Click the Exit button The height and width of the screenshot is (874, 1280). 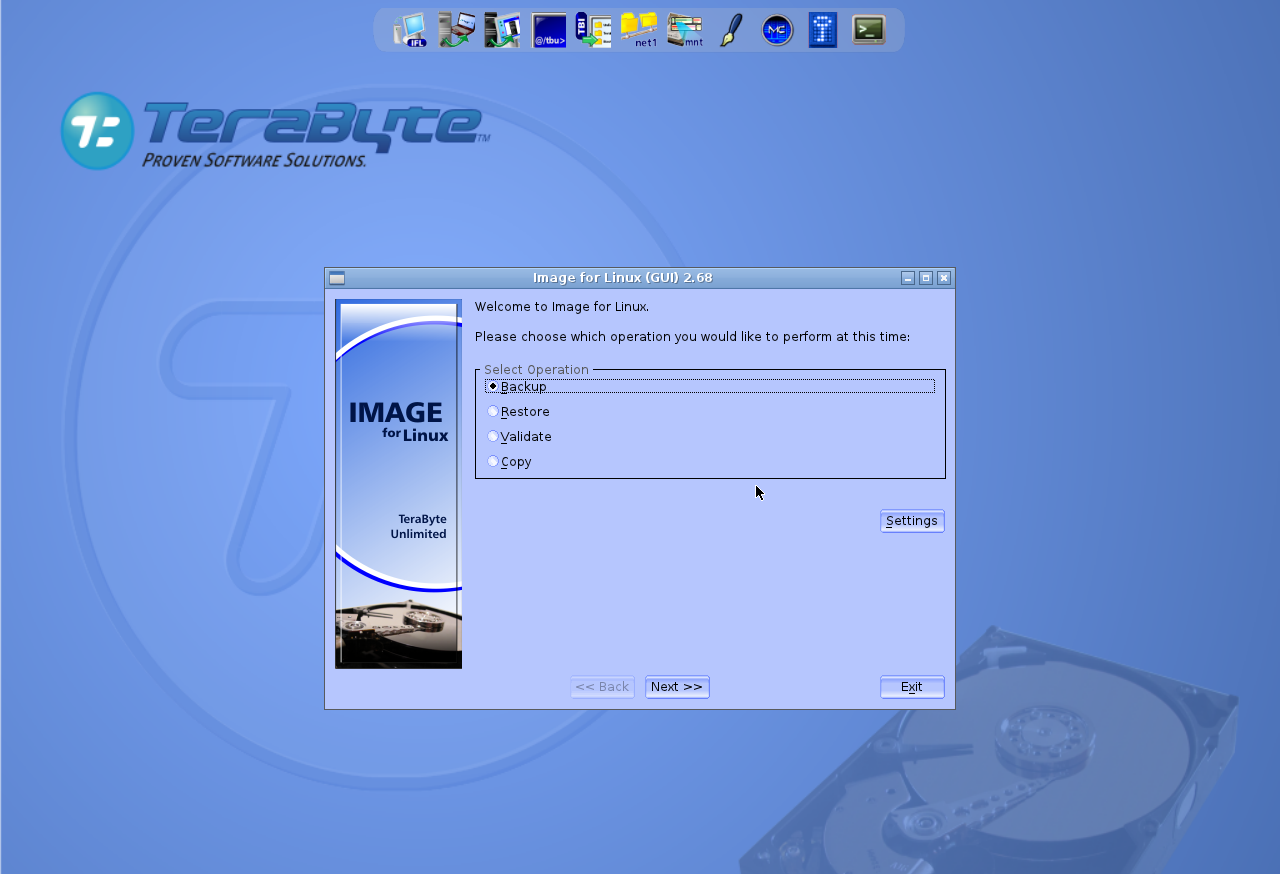(x=912, y=687)
